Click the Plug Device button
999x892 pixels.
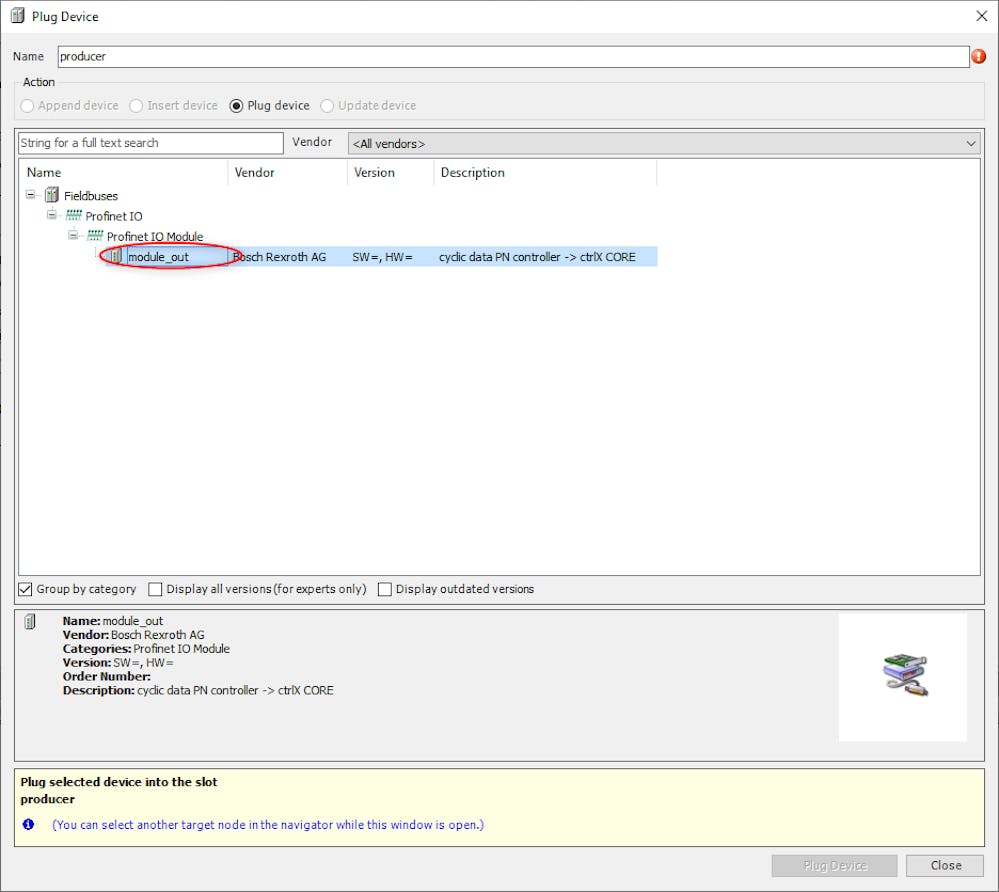[x=835, y=865]
